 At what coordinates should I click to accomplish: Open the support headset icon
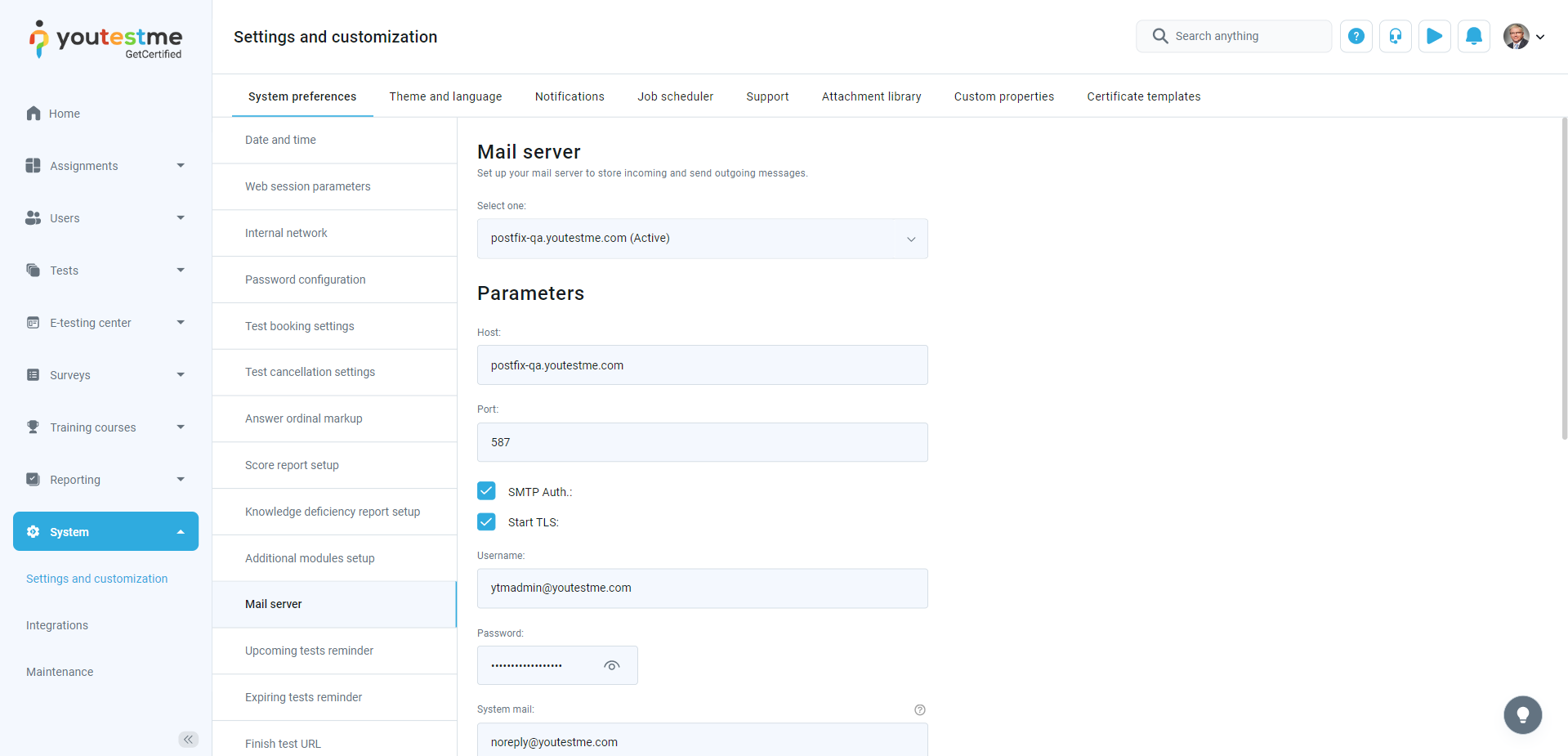tap(1395, 36)
